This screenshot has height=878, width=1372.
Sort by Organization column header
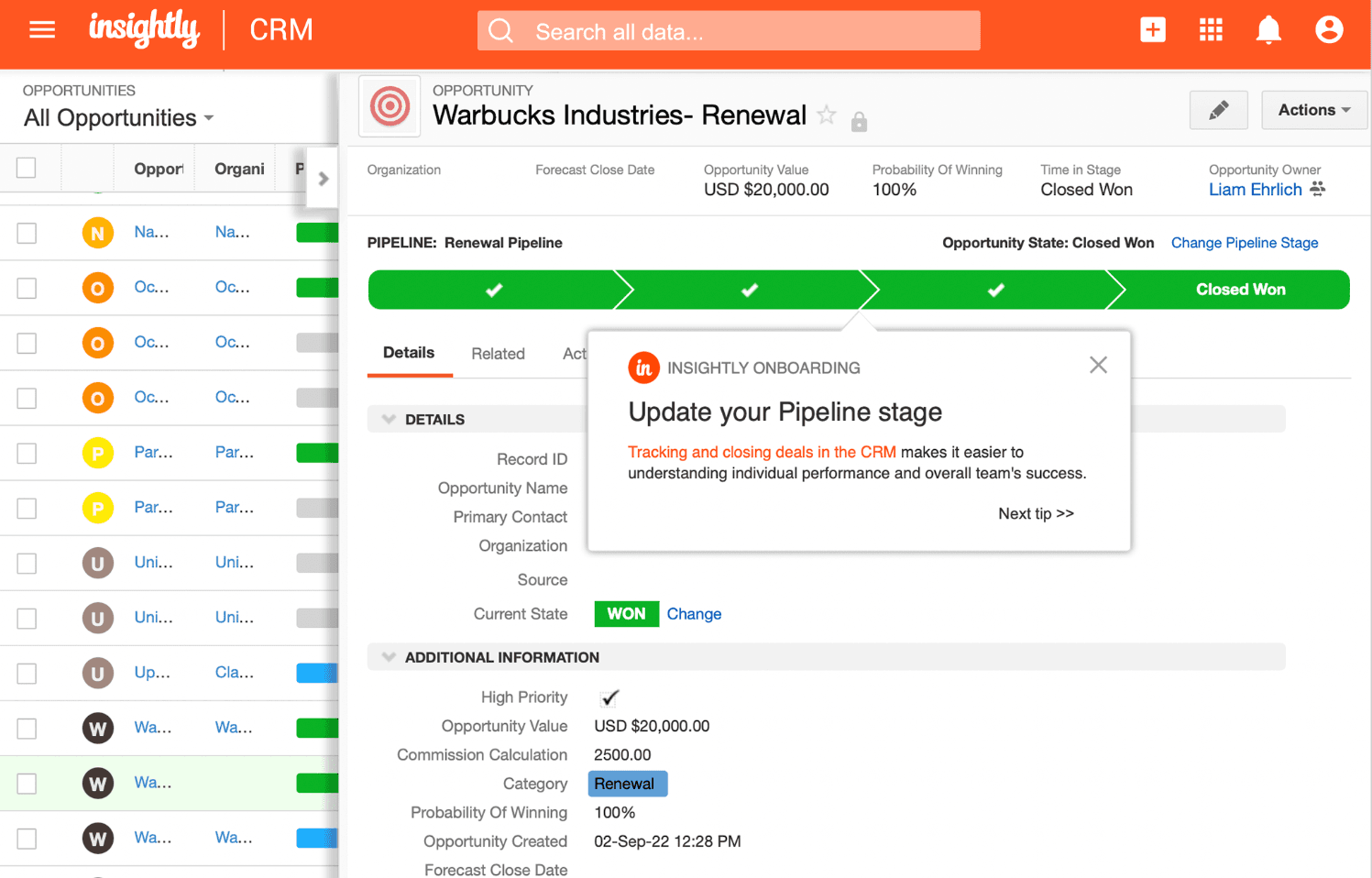coord(239,169)
